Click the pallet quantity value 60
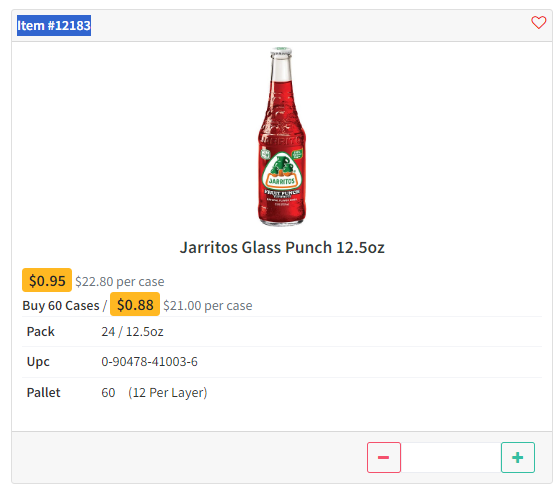Screen dimensions: 559x495 [108, 393]
